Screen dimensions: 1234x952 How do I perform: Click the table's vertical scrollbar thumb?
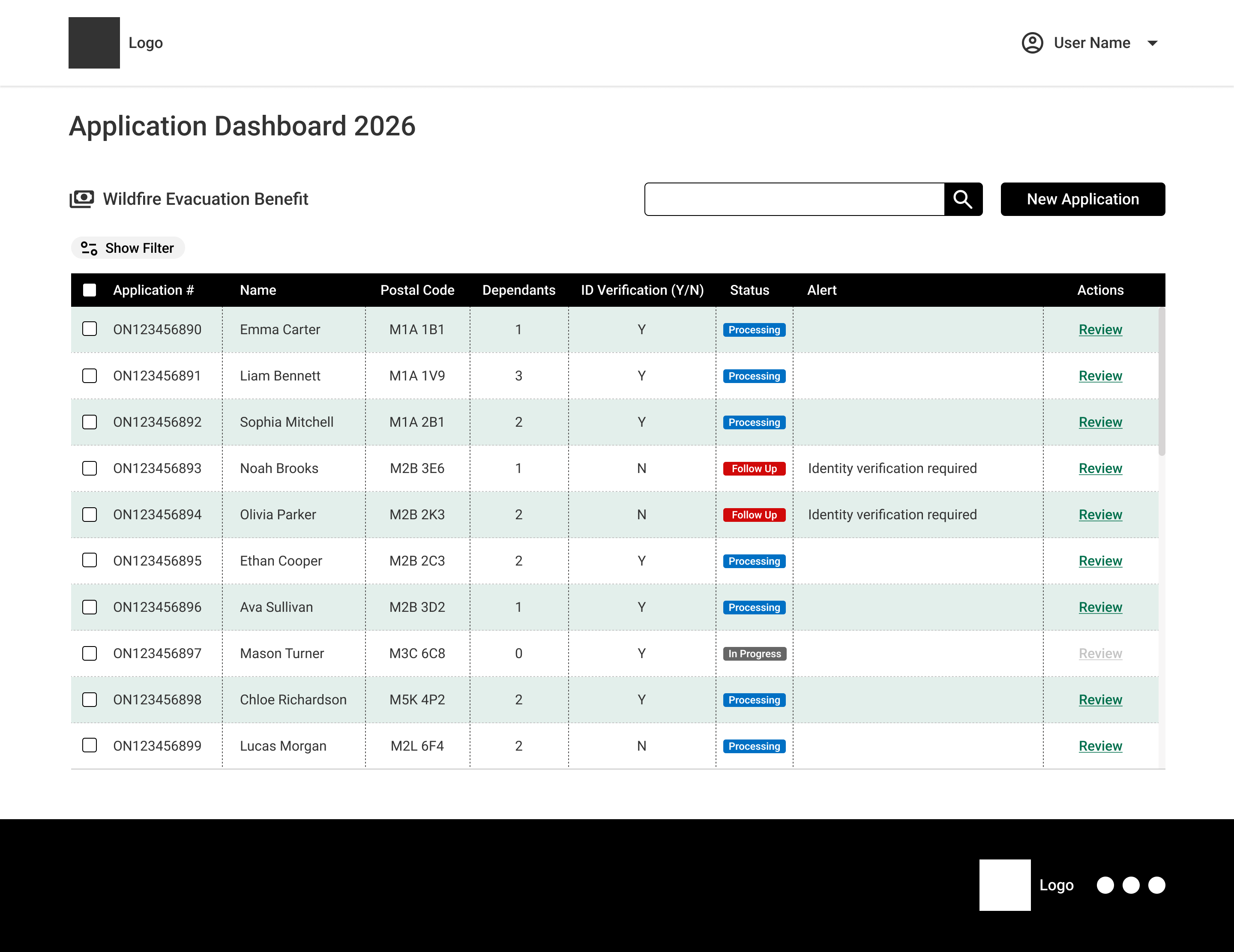point(1162,381)
